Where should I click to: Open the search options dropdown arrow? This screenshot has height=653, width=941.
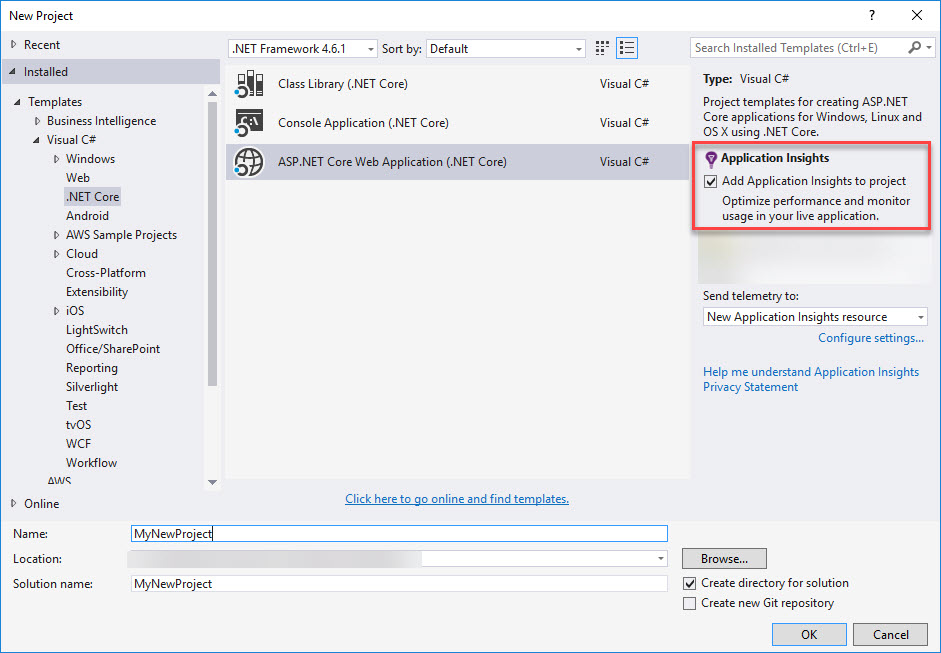point(929,47)
